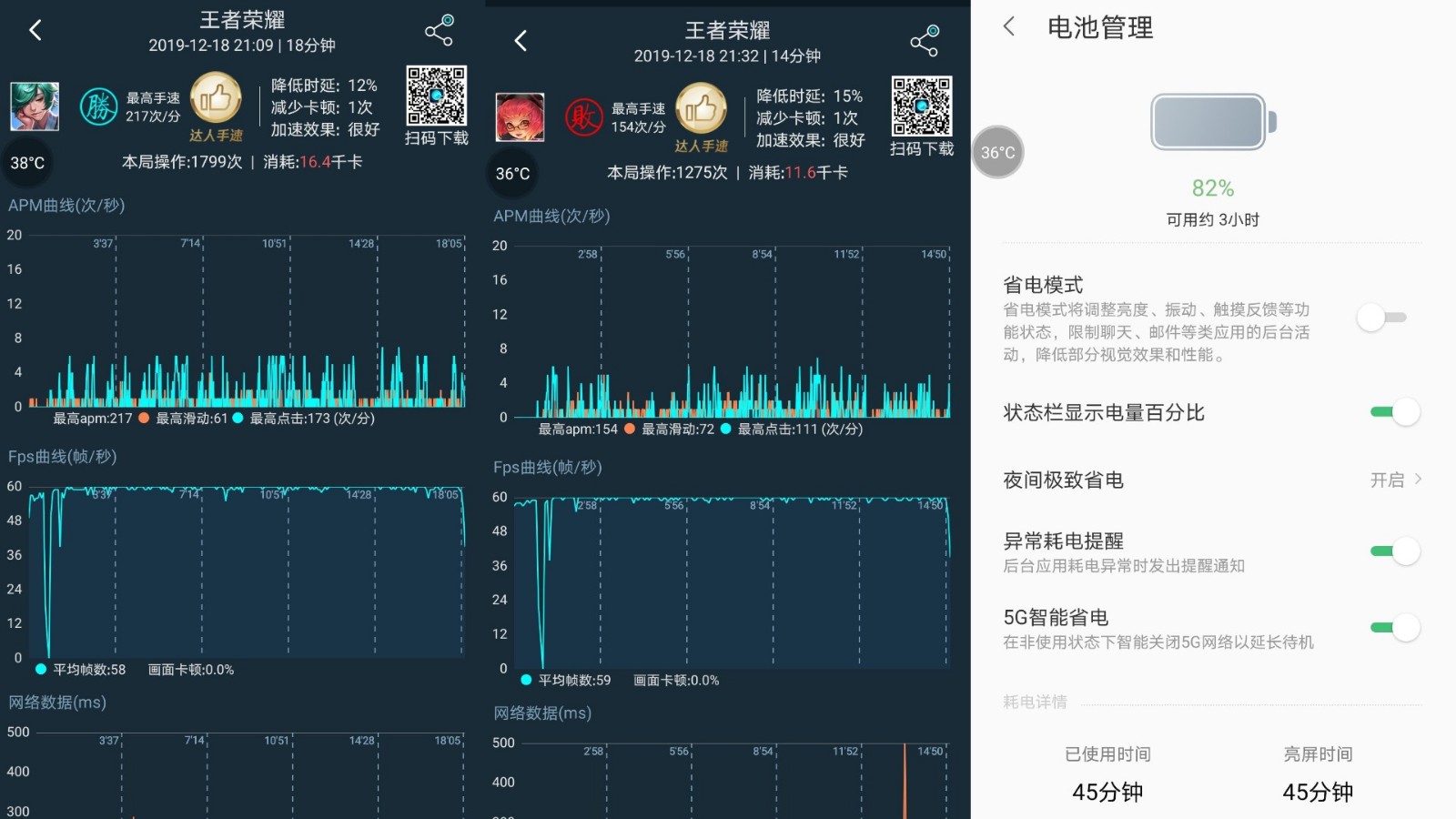Tap the green-haired hero avatar

point(35,106)
